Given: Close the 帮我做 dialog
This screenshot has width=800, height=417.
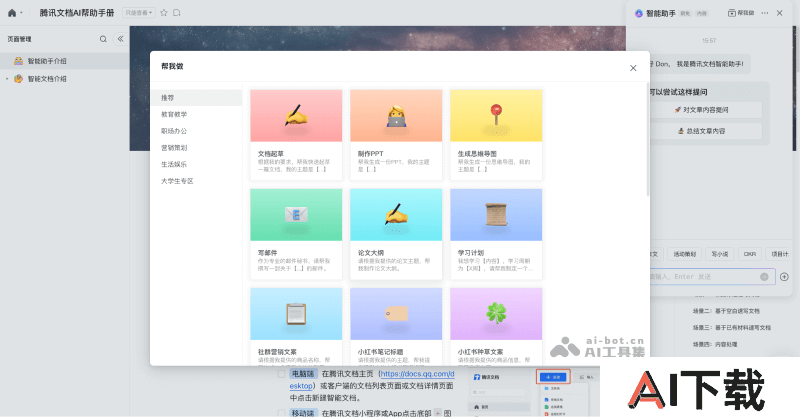Looking at the screenshot, I should [x=632, y=67].
